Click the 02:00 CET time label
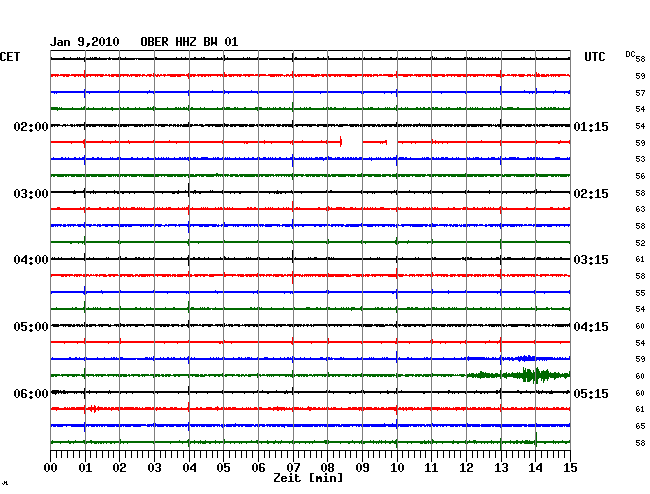Viewport: 650px width, 494px height. (31, 126)
